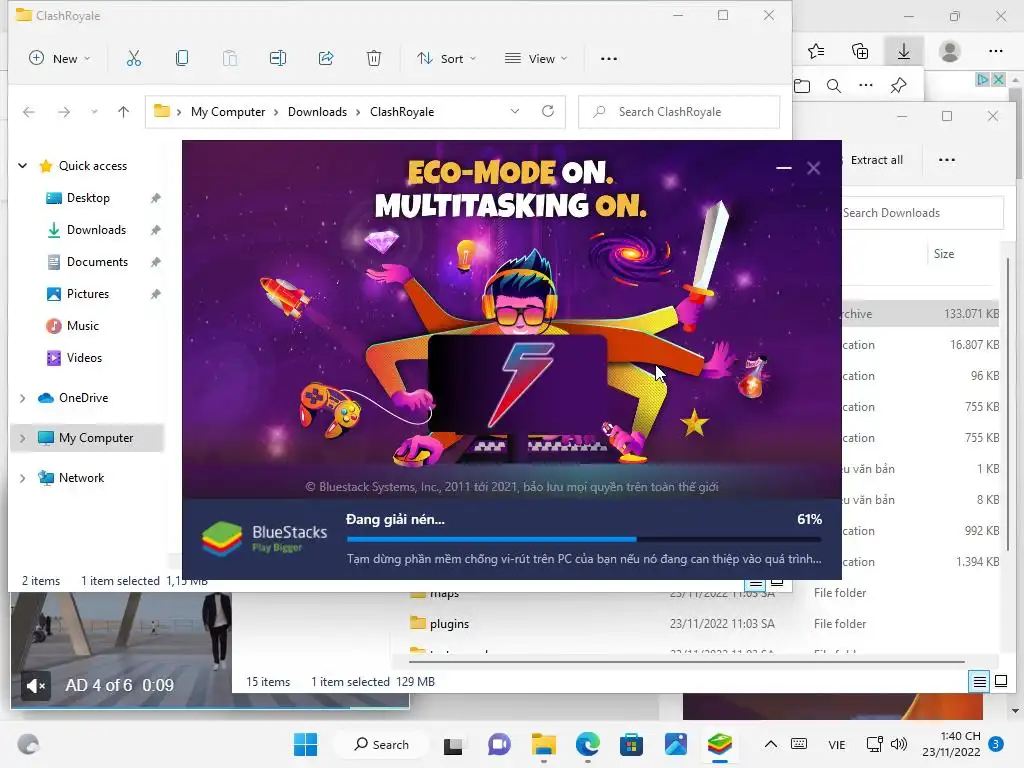
Task: Switch to large icons view in back window status bar
Action: click(x=1000, y=682)
